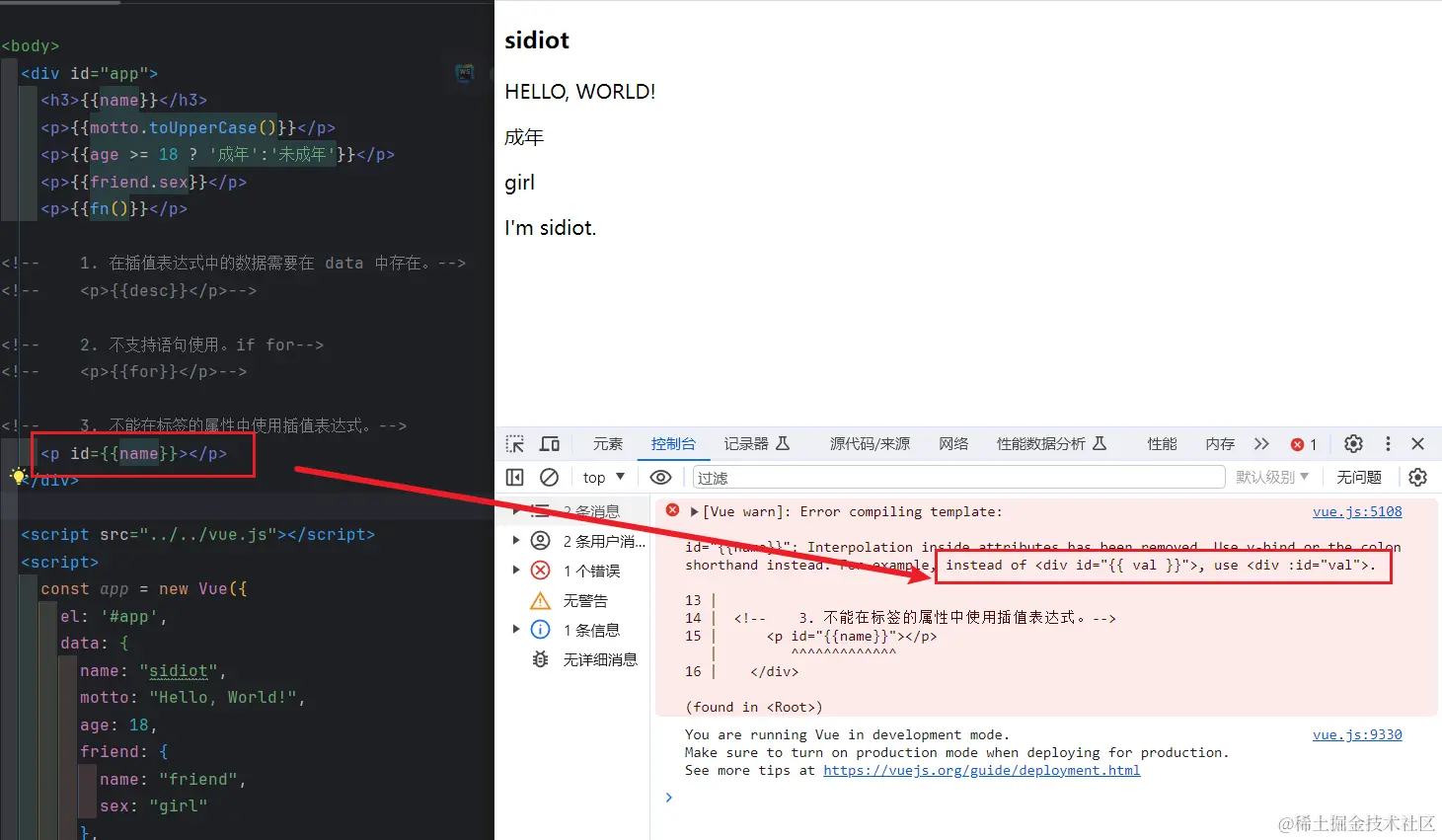This screenshot has height=840, width=1442.
Task: Click the girl paragraph on the page
Action: coord(519,183)
